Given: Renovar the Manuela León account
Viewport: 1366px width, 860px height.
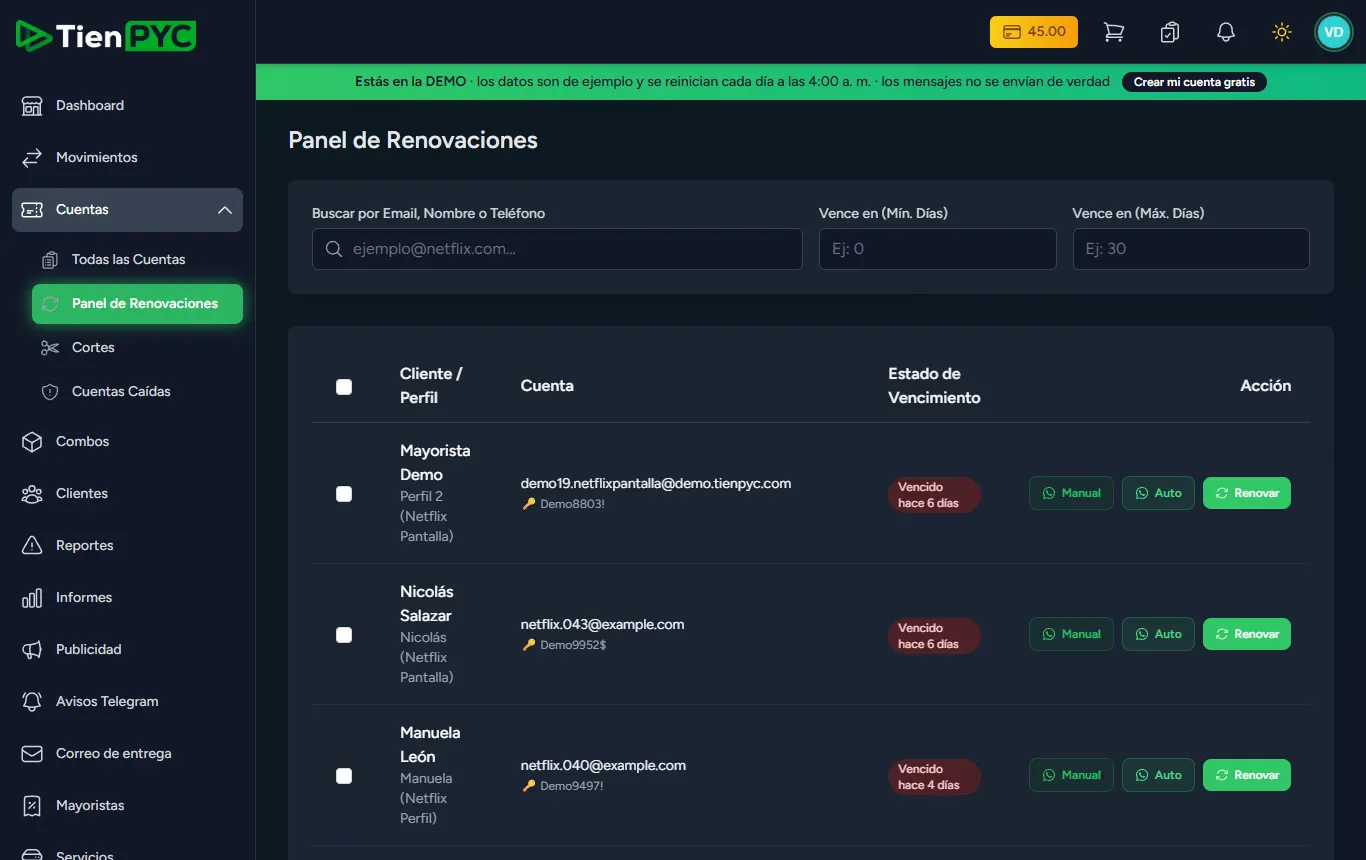Looking at the screenshot, I should 1247,775.
